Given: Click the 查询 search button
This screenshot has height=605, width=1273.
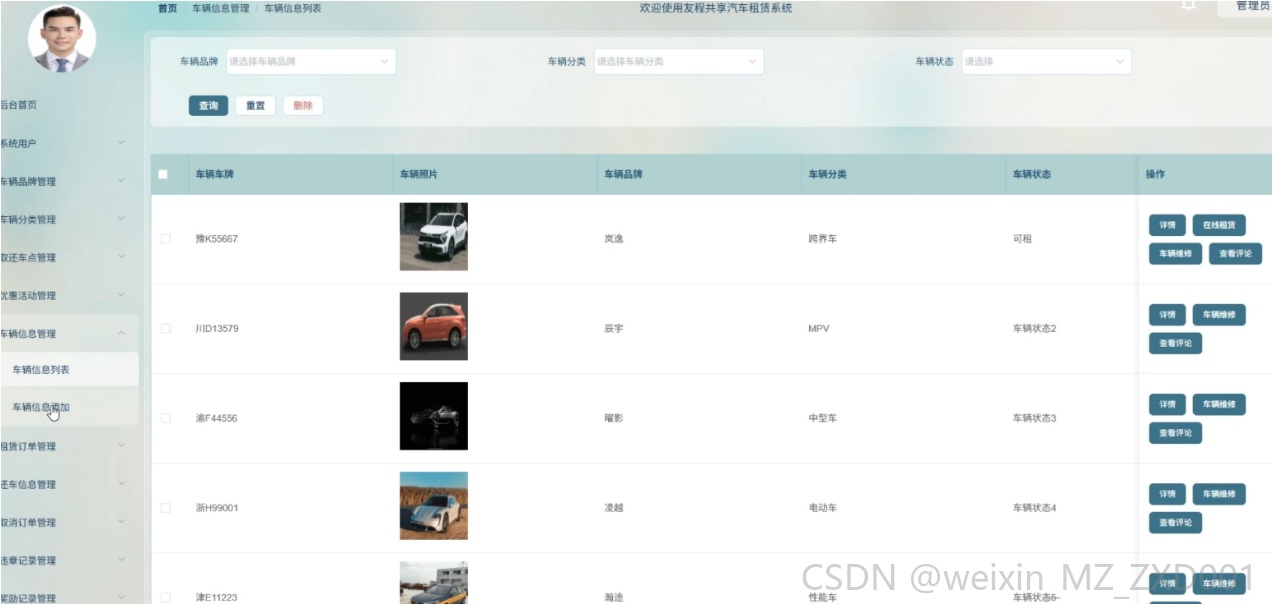Looking at the screenshot, I should pos(208,106).
